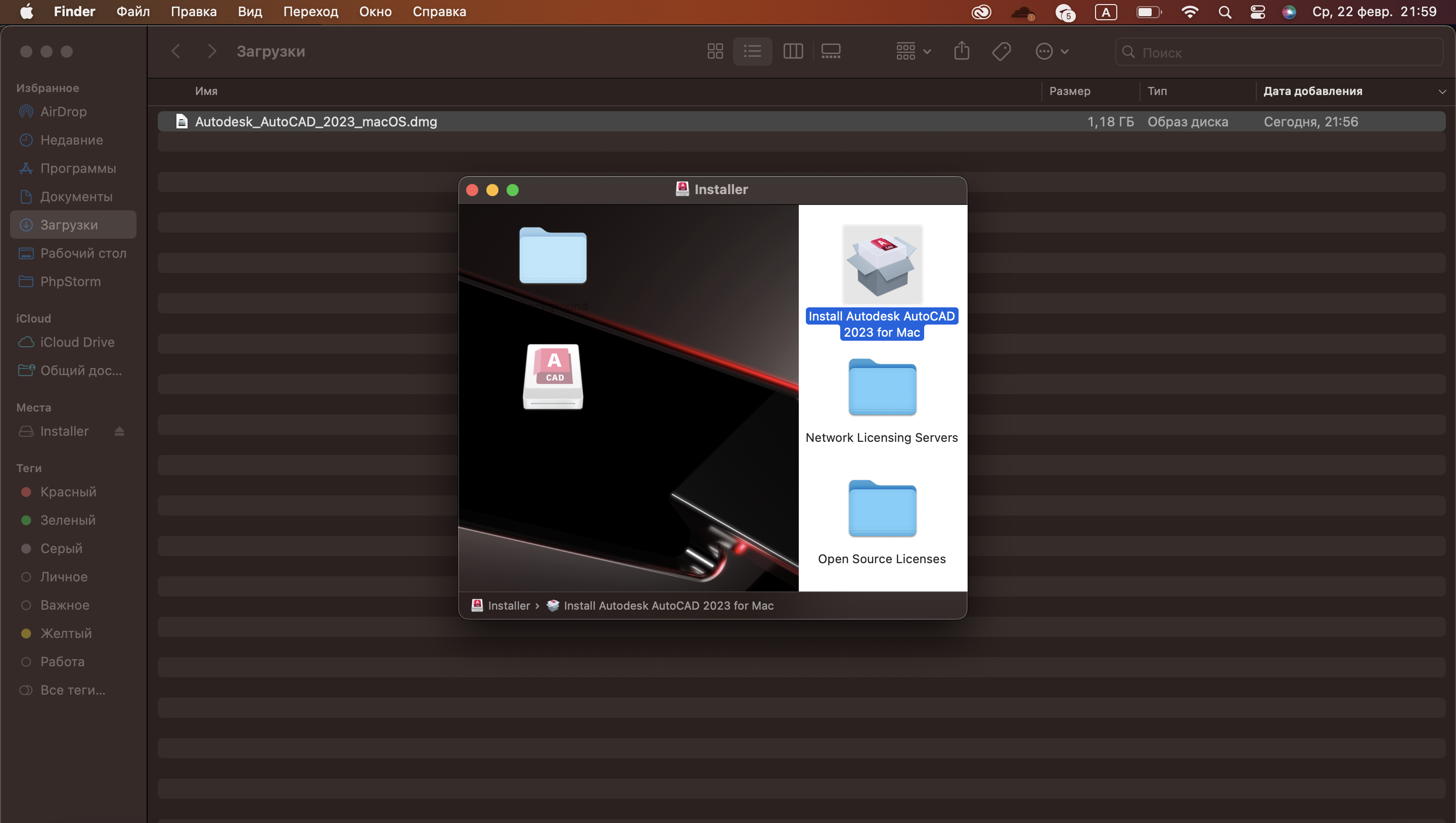Expand the group-by dropdown in toolbar
This screenshot has width=1456, height=823.
913,52
